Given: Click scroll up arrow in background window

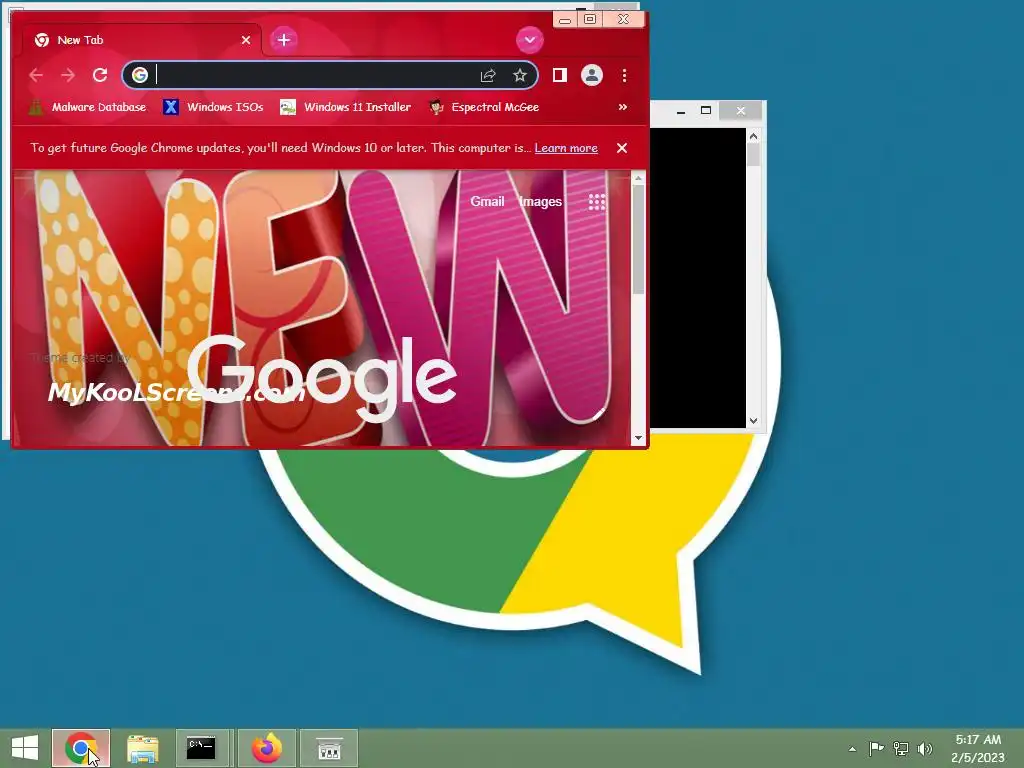Looking at the screenshot, I should point(753,136).
